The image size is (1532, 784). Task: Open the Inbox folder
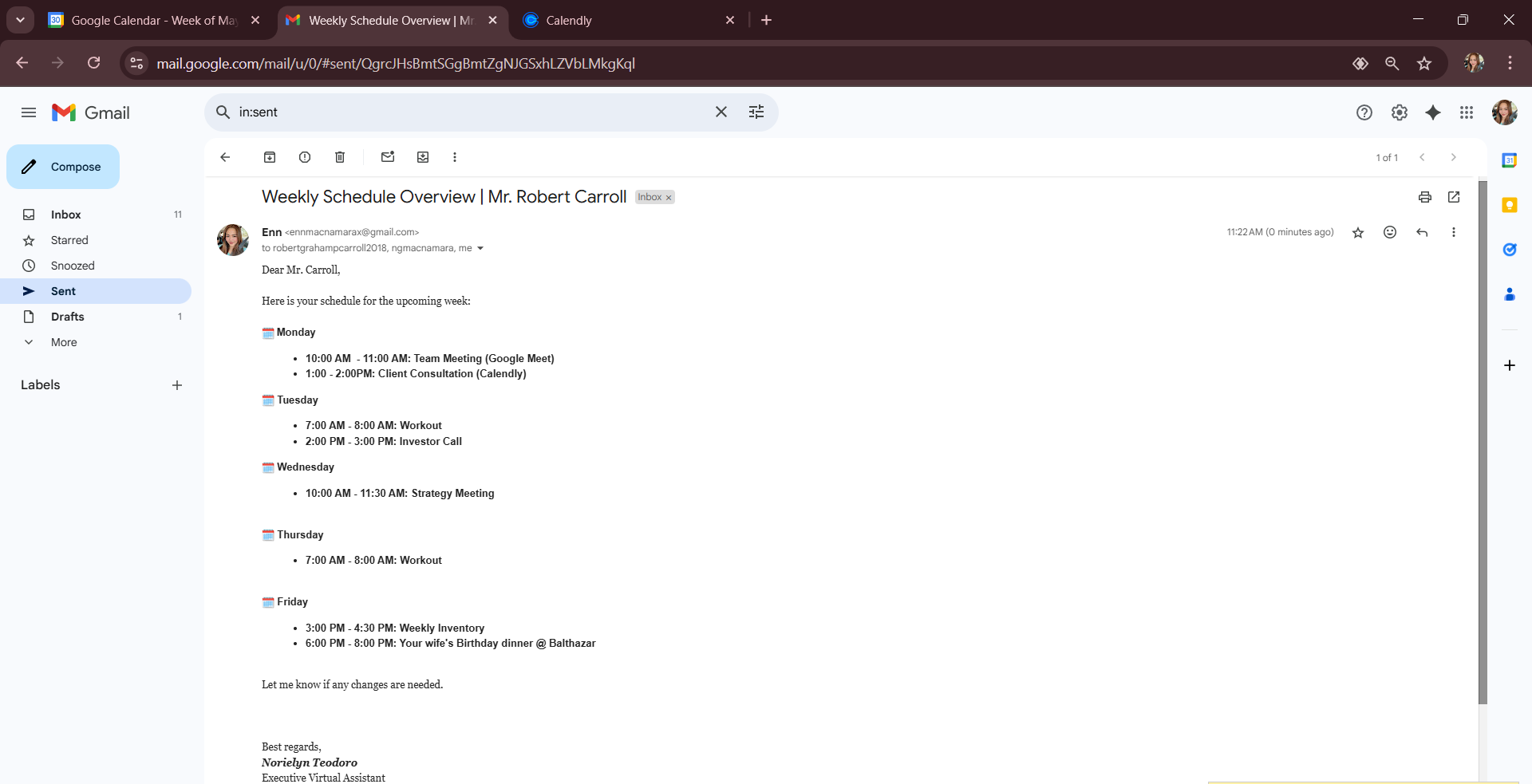point(96,215)
